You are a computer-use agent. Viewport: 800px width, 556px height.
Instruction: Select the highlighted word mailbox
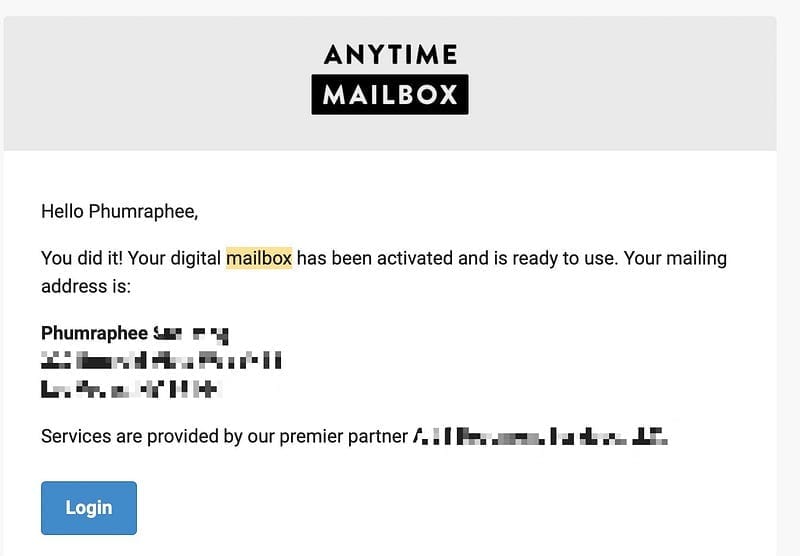point(259,258)
